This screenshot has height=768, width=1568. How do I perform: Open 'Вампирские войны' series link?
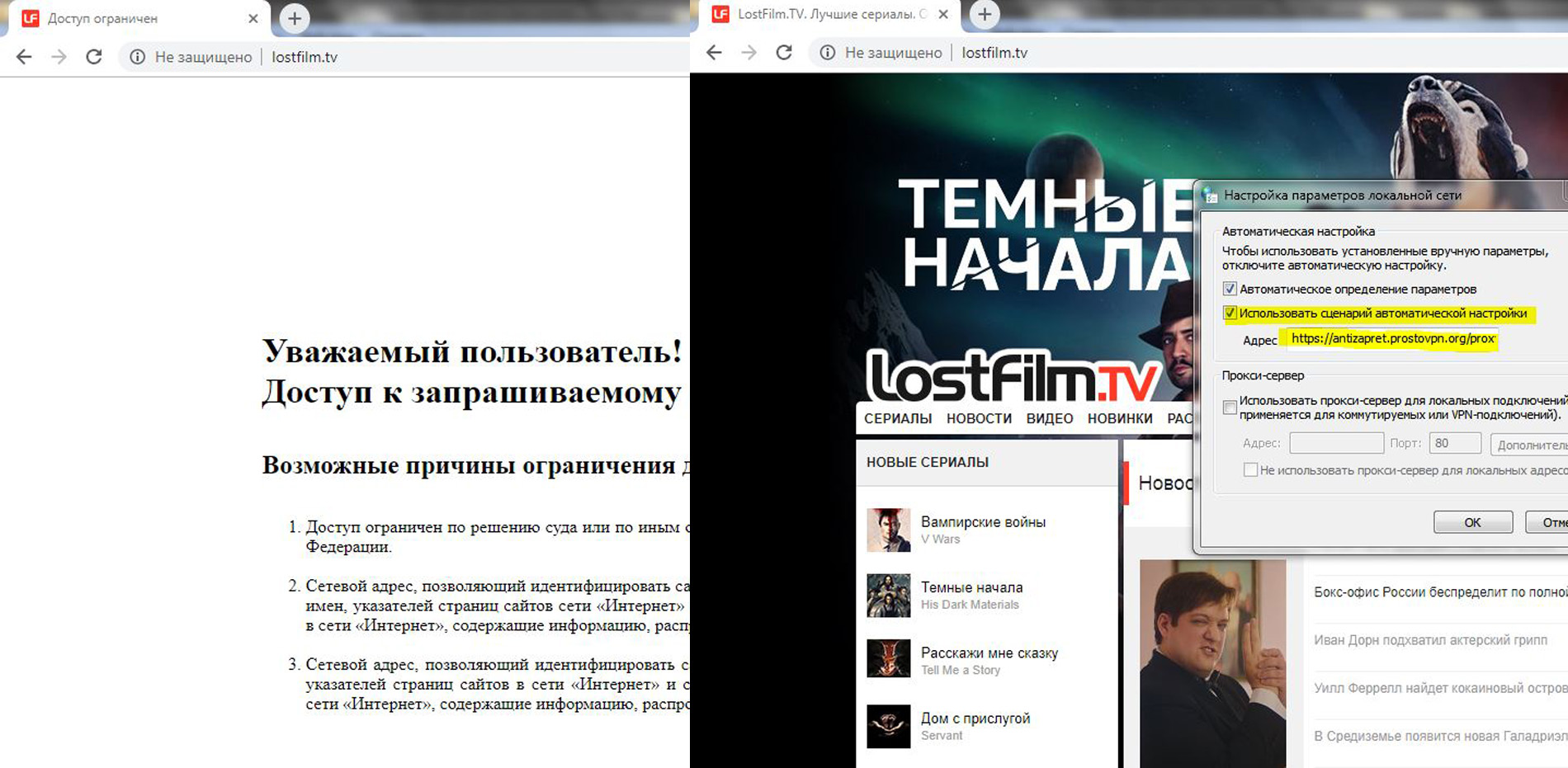pyautogui.click(x=983, y=522)
